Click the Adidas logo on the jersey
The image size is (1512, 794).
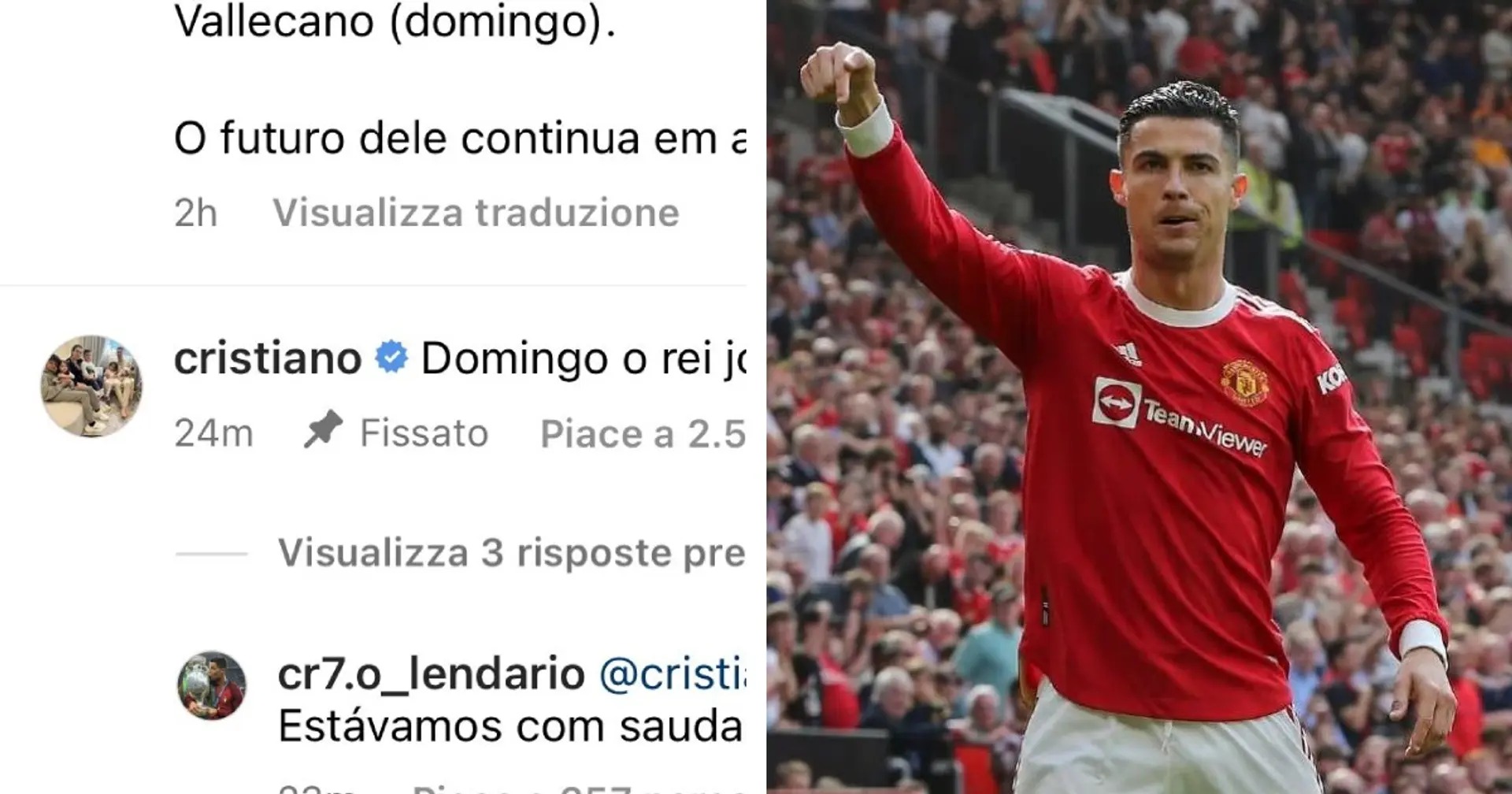(x=1128, y=353)
